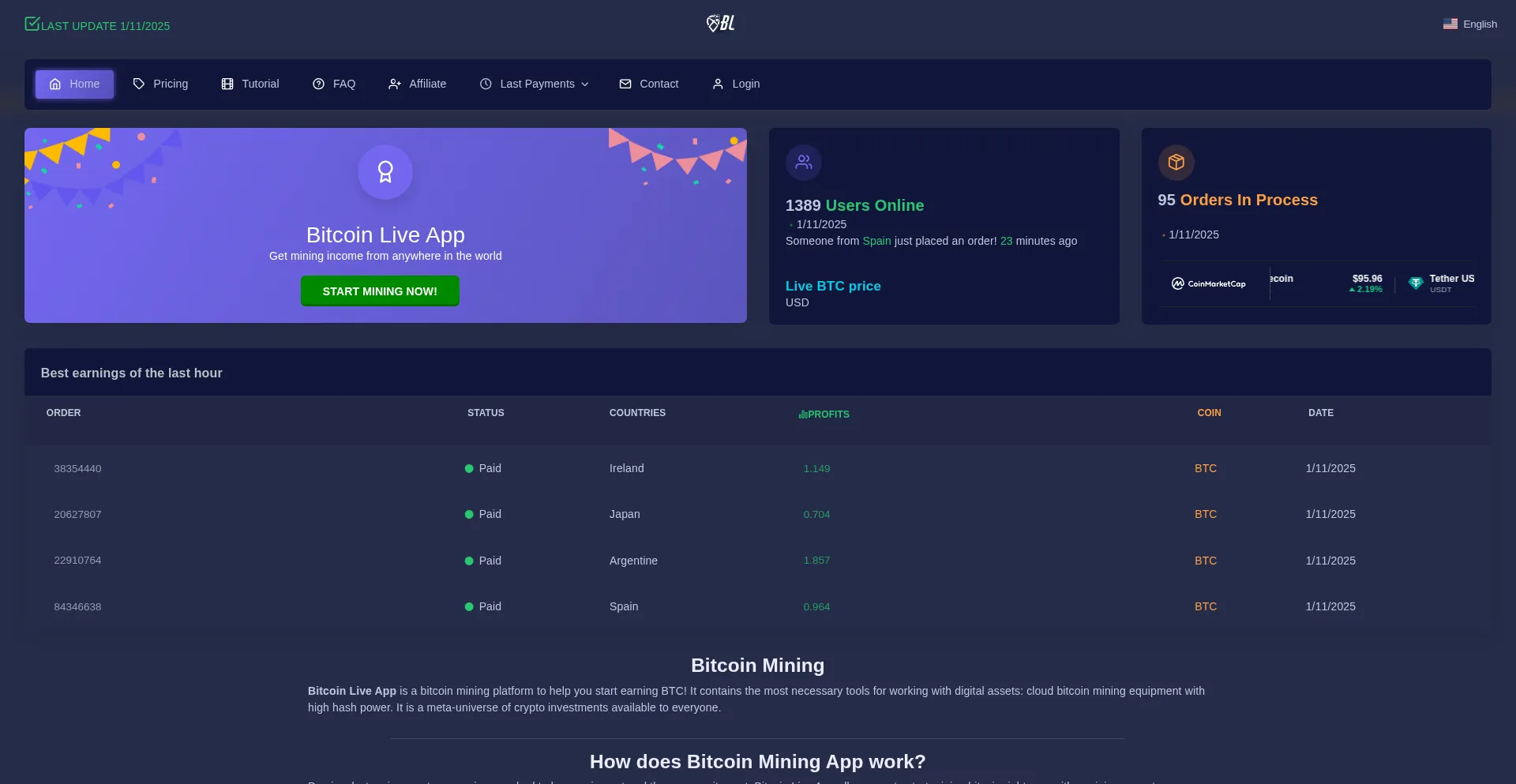1516x784 pixels.
Task: Click the START MINING NOW! button
Action: (x=380, y=291)
